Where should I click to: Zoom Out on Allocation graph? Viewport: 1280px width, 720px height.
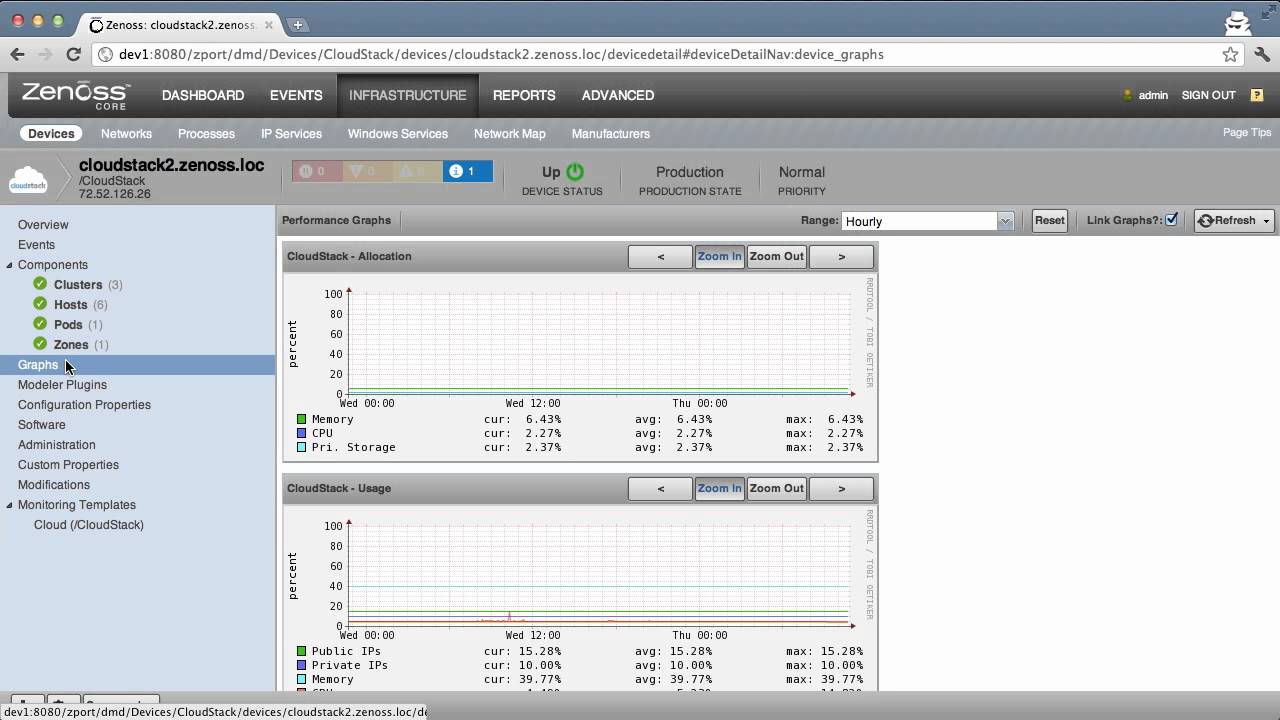pyautogui.click(x=776, y=257)
